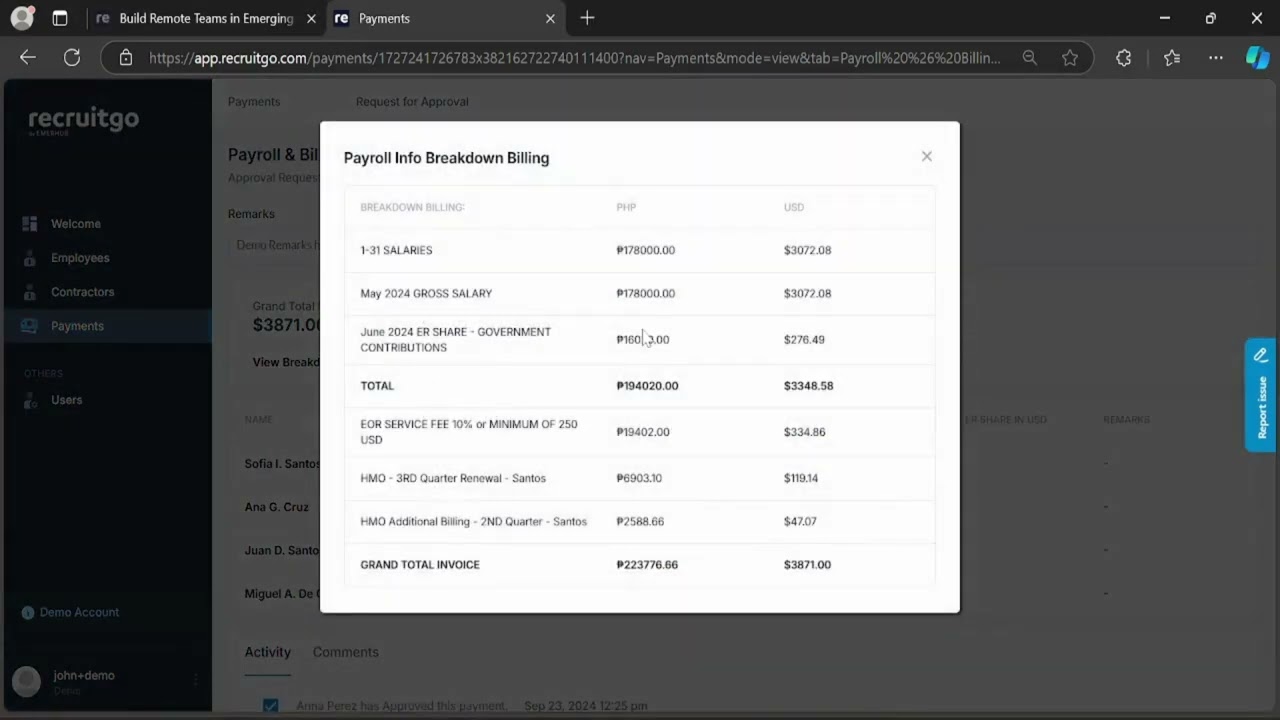
Task: Reload the current page
Action: [x=72, y=58]
